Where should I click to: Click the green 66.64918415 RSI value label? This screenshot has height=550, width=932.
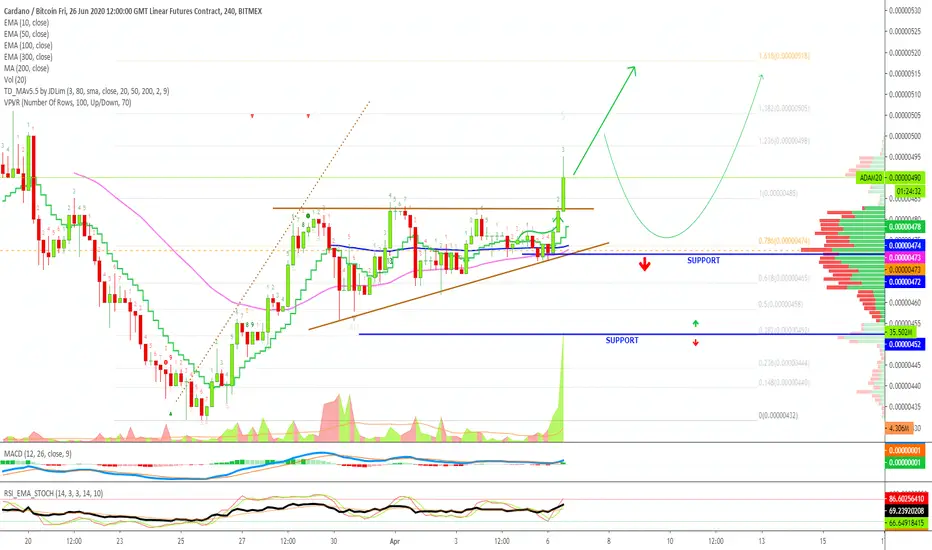coord(905,523)
